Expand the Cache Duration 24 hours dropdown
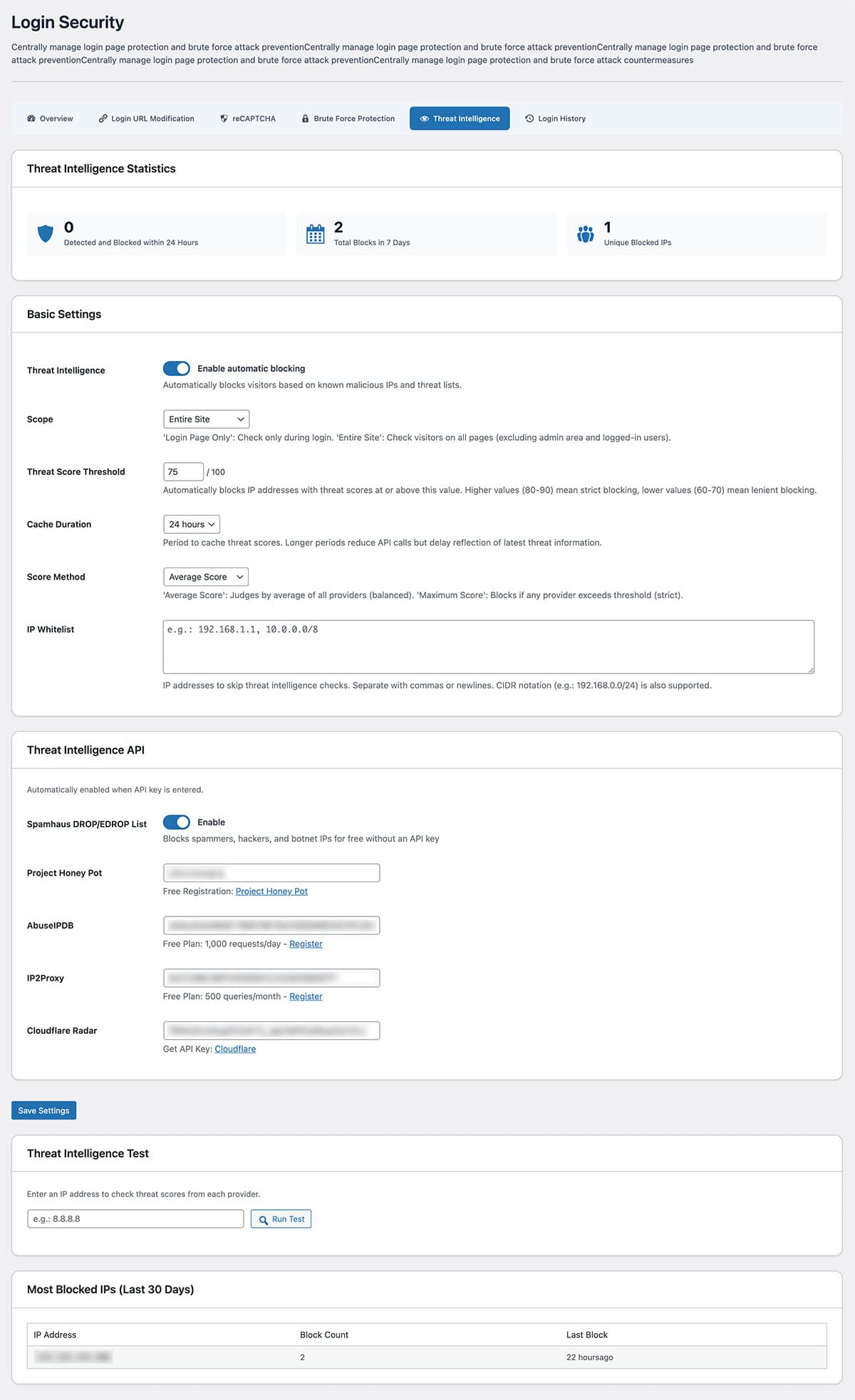 coord(191,524)
